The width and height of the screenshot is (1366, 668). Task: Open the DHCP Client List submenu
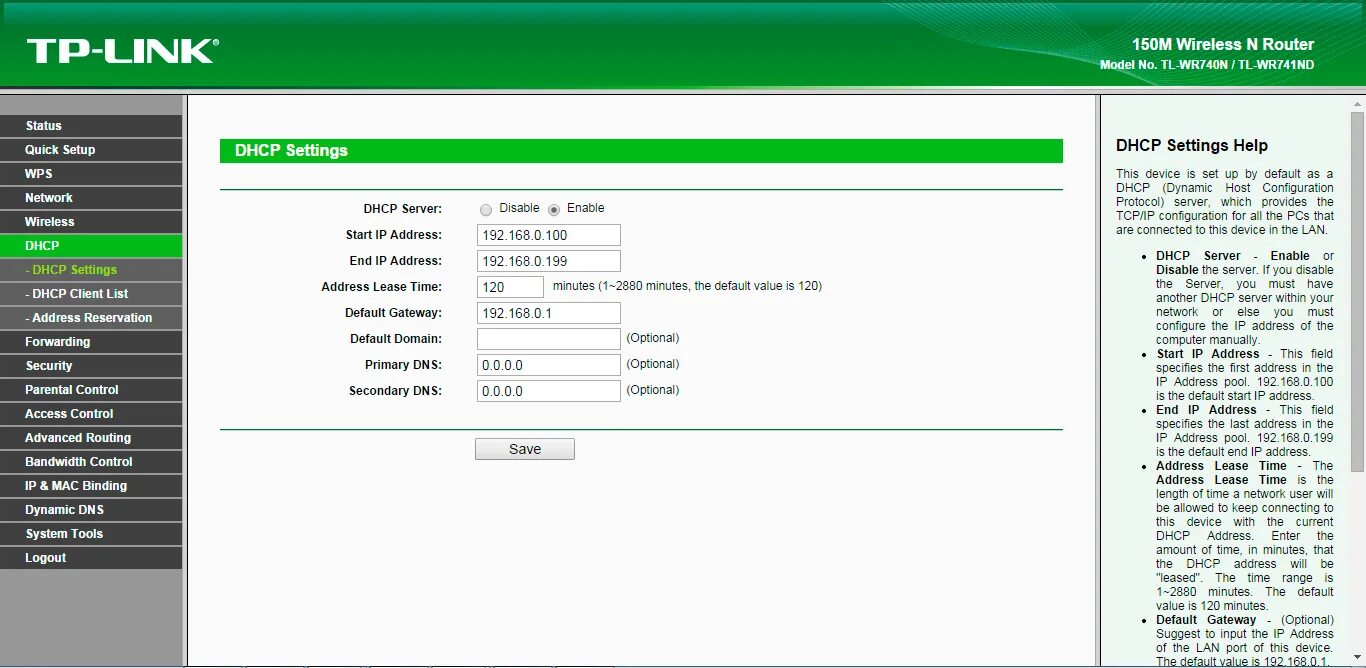pos(91,294)
